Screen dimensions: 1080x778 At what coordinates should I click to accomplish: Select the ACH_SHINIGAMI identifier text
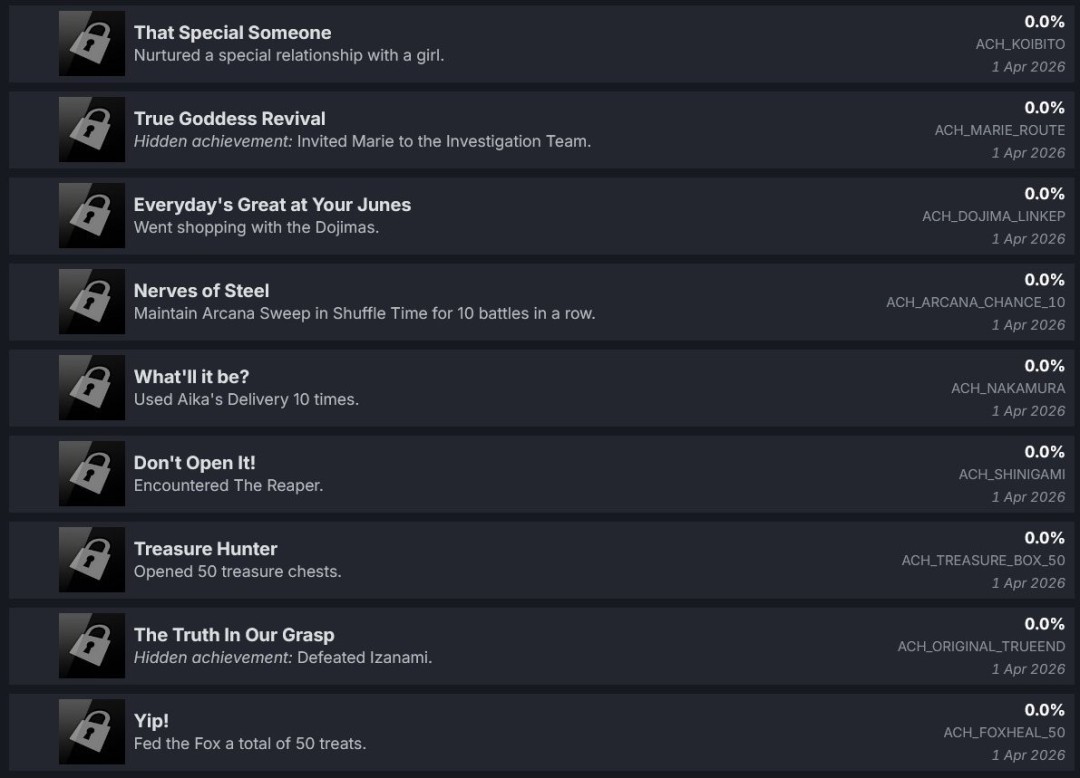tap(1011, 474)
